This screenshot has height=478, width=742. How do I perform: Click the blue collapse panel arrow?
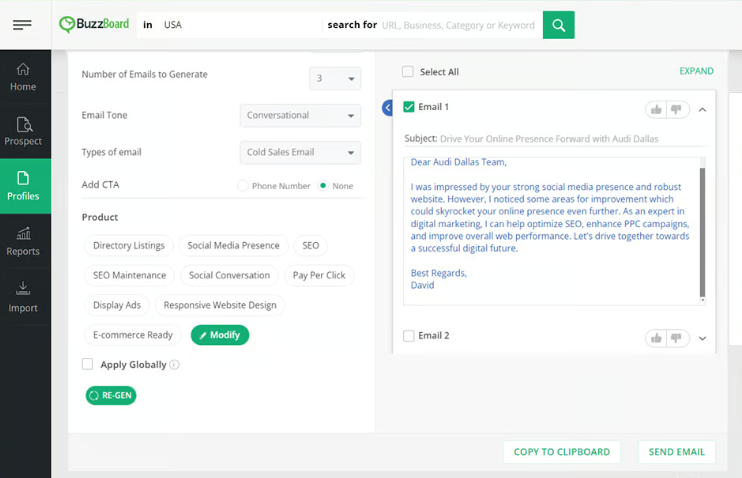(x=387, y=108)
